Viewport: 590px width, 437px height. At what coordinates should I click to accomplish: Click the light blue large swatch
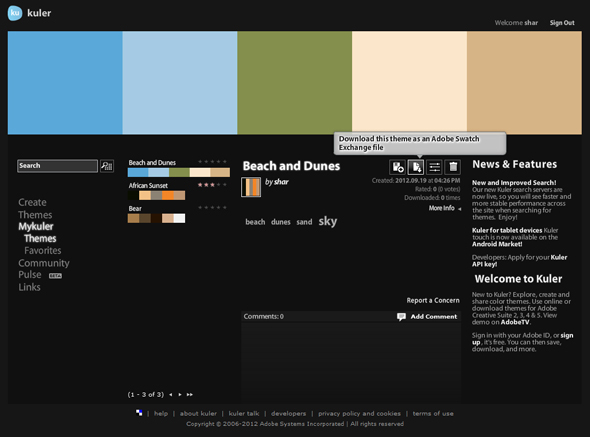click(x=180, y=83)
